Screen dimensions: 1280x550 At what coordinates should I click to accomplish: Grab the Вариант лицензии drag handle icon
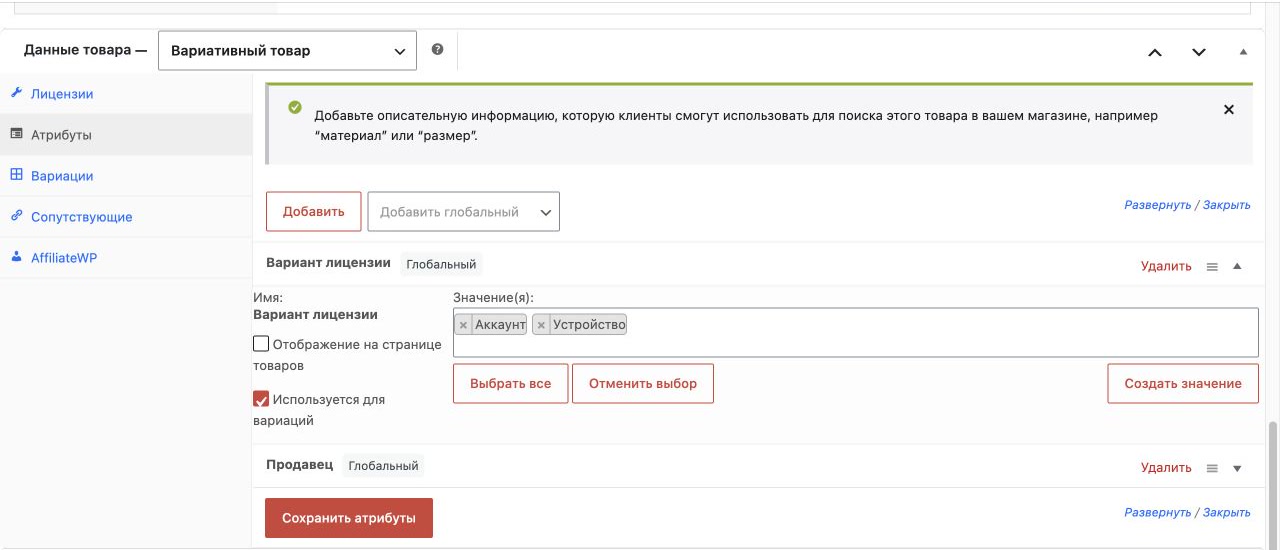coord(1212,267)
